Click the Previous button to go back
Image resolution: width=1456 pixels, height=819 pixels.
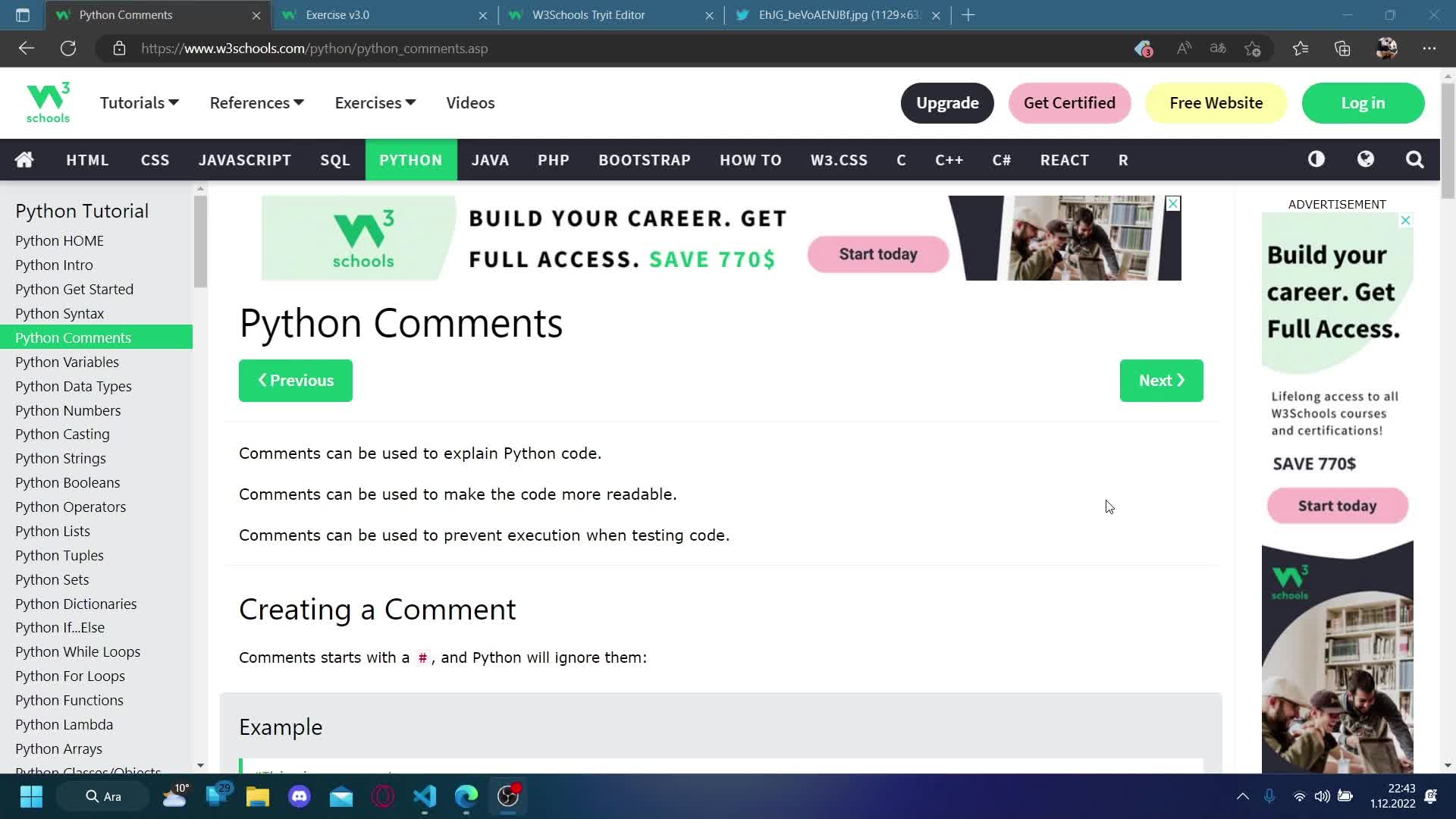point(296,381)
